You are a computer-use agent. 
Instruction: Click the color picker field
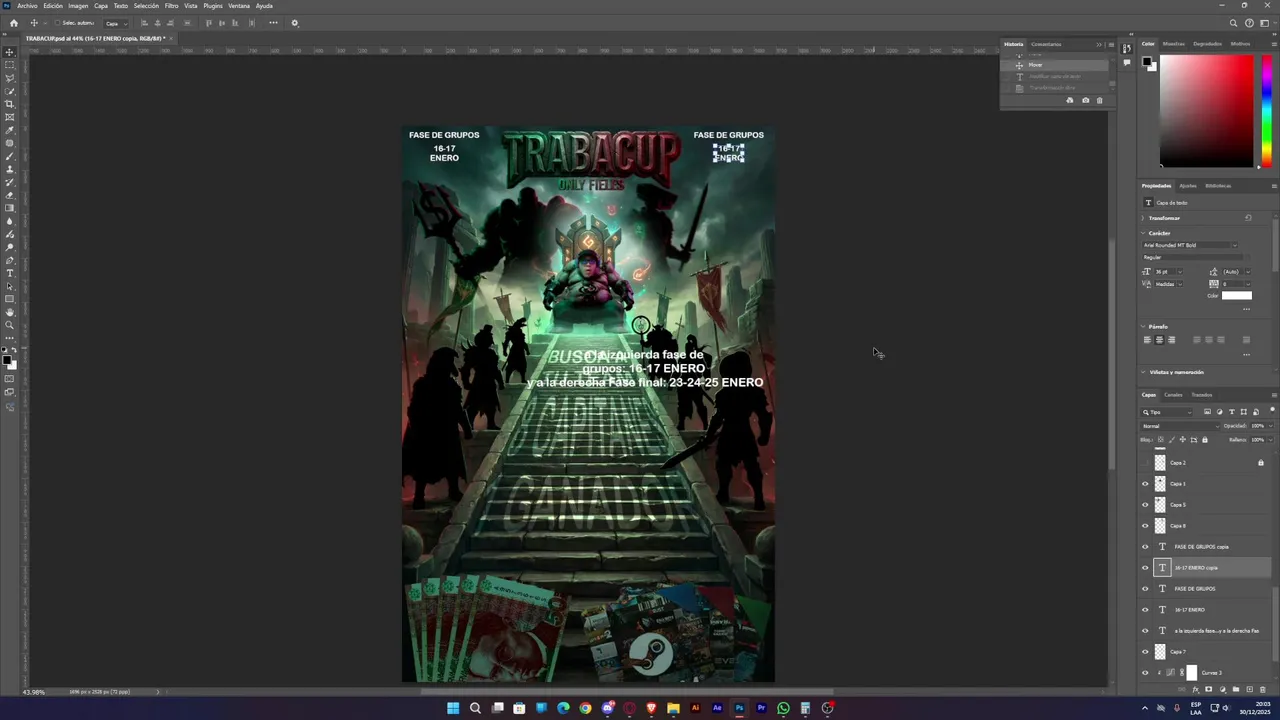[x=1206, y=111]
